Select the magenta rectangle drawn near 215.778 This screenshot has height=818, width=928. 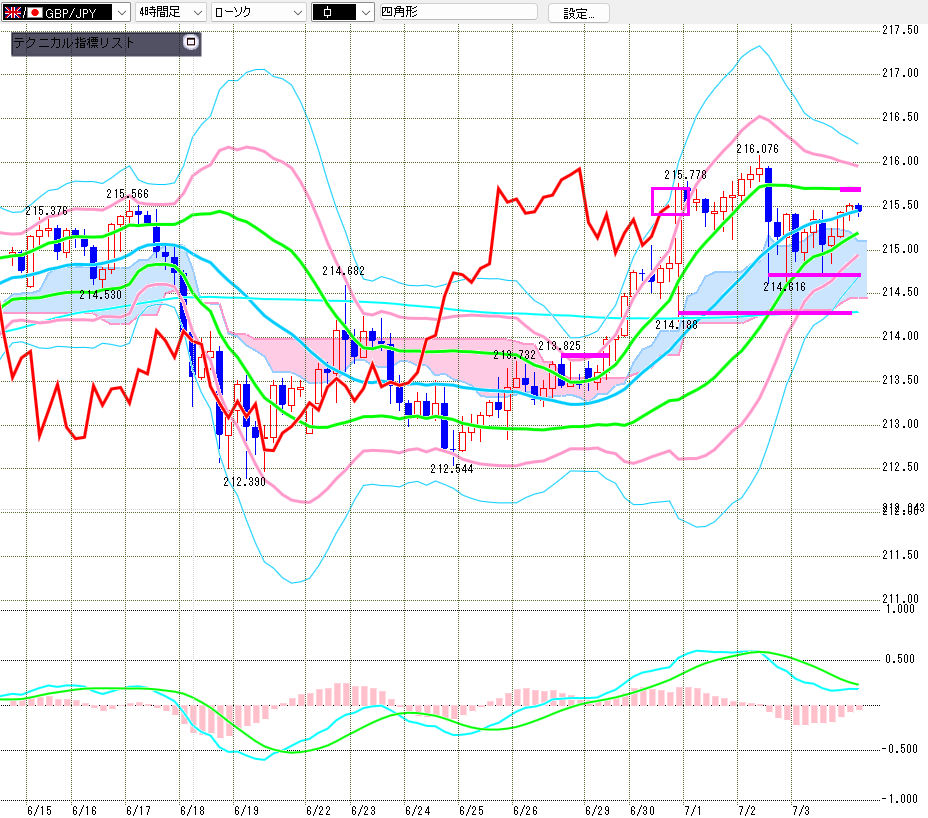(670, 201)
